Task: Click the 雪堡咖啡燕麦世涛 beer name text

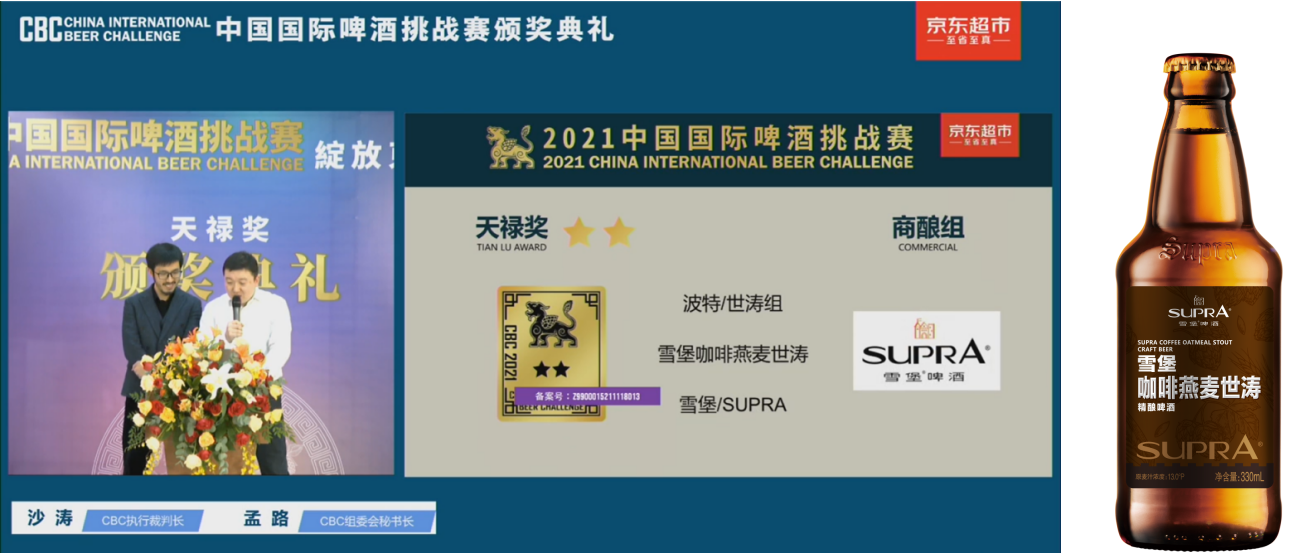Action: click(732, 354)
